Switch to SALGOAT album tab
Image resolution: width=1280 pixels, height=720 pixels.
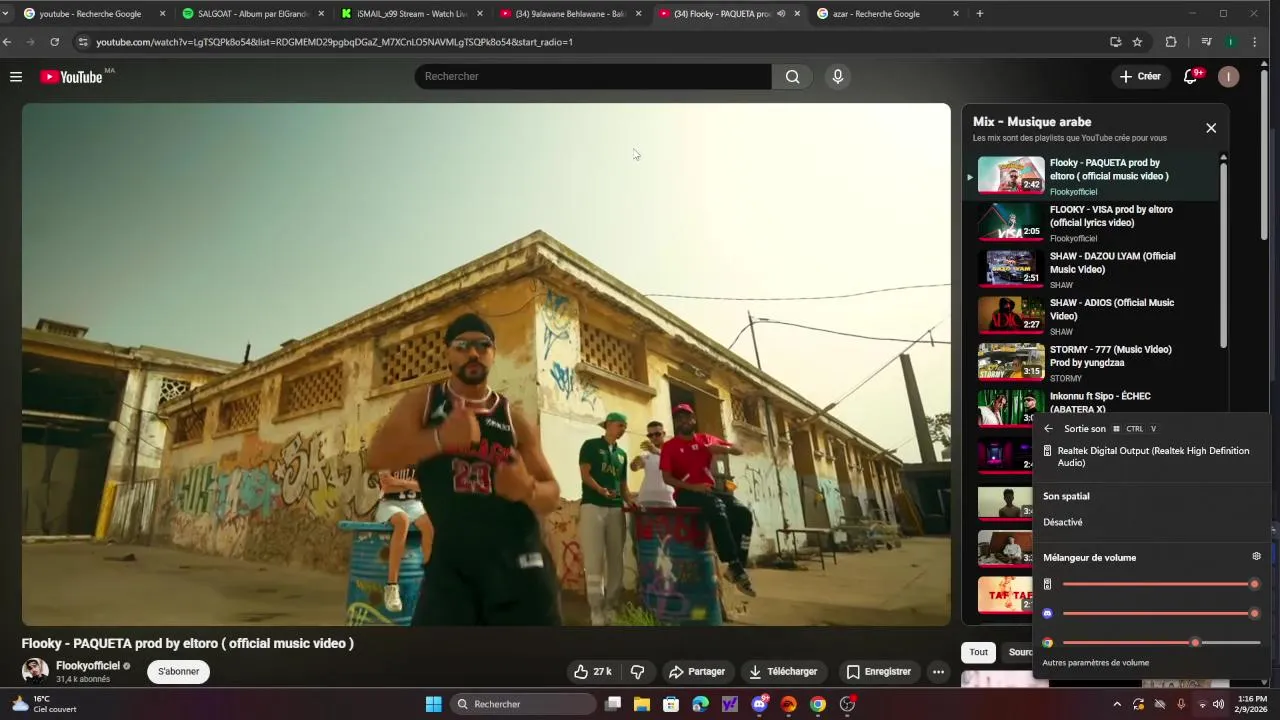(252, 14)
